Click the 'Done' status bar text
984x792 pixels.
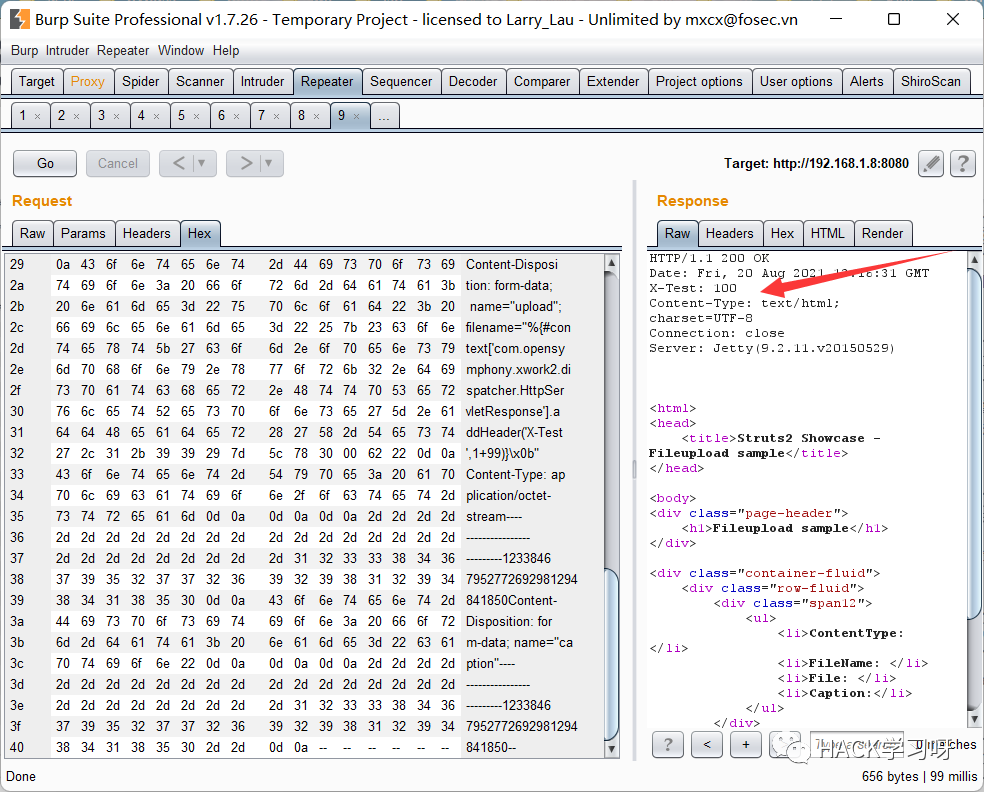tap(21, 776)
